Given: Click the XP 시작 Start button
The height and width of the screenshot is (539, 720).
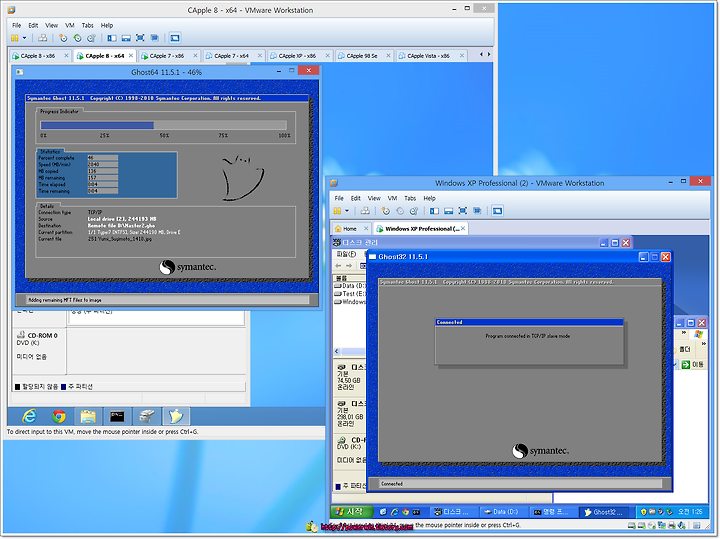Looking at the screenshot, I should click(x=353, y=511).
